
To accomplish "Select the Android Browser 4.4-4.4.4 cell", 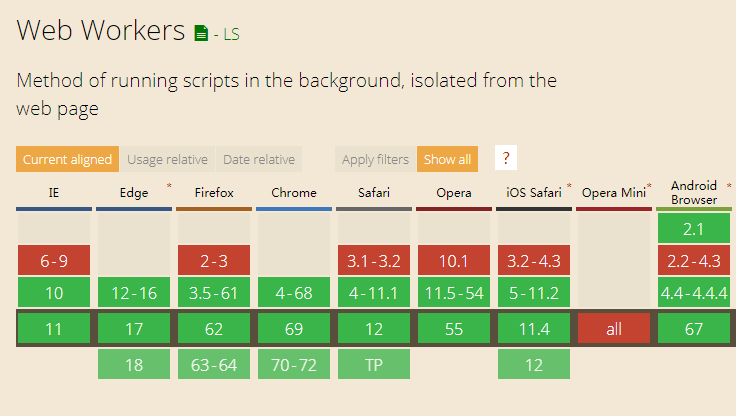I will (x=694, y=292).
